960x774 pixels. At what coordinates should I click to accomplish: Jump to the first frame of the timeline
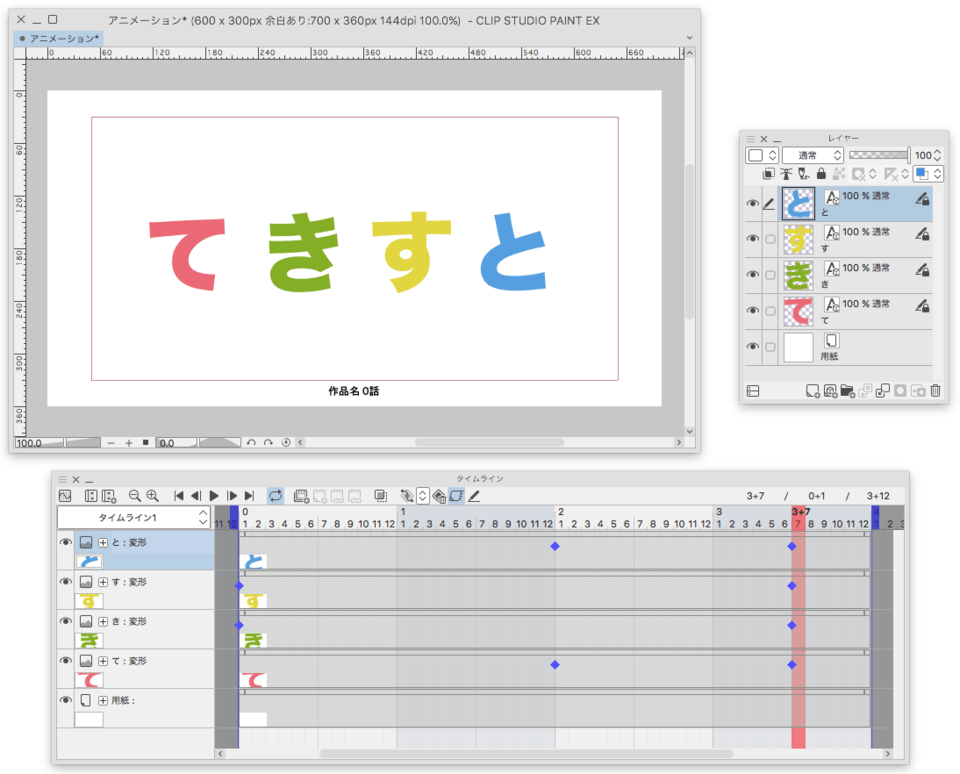coord(179,496)
